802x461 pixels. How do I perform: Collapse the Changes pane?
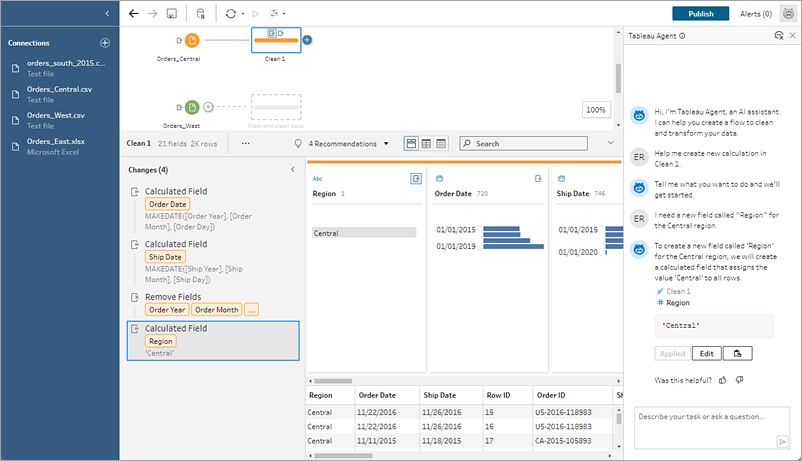292,170
